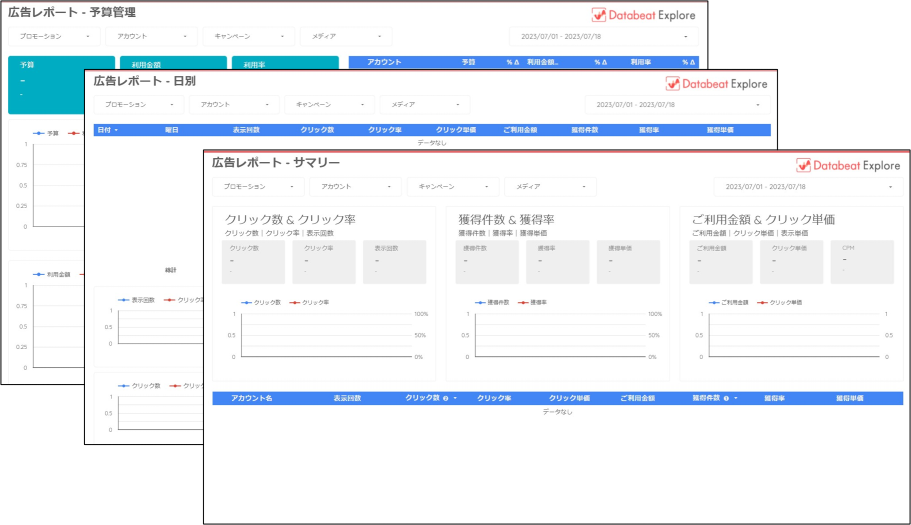
Task: Click date range field in 予算管理 report
Action: coord(602,36)
